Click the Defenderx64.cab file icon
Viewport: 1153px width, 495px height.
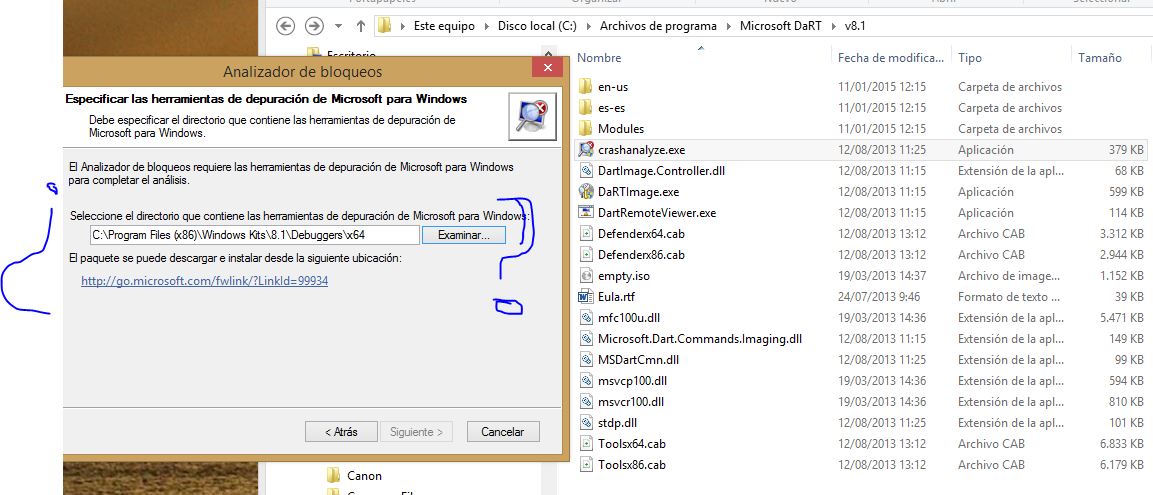pos(586,234)
